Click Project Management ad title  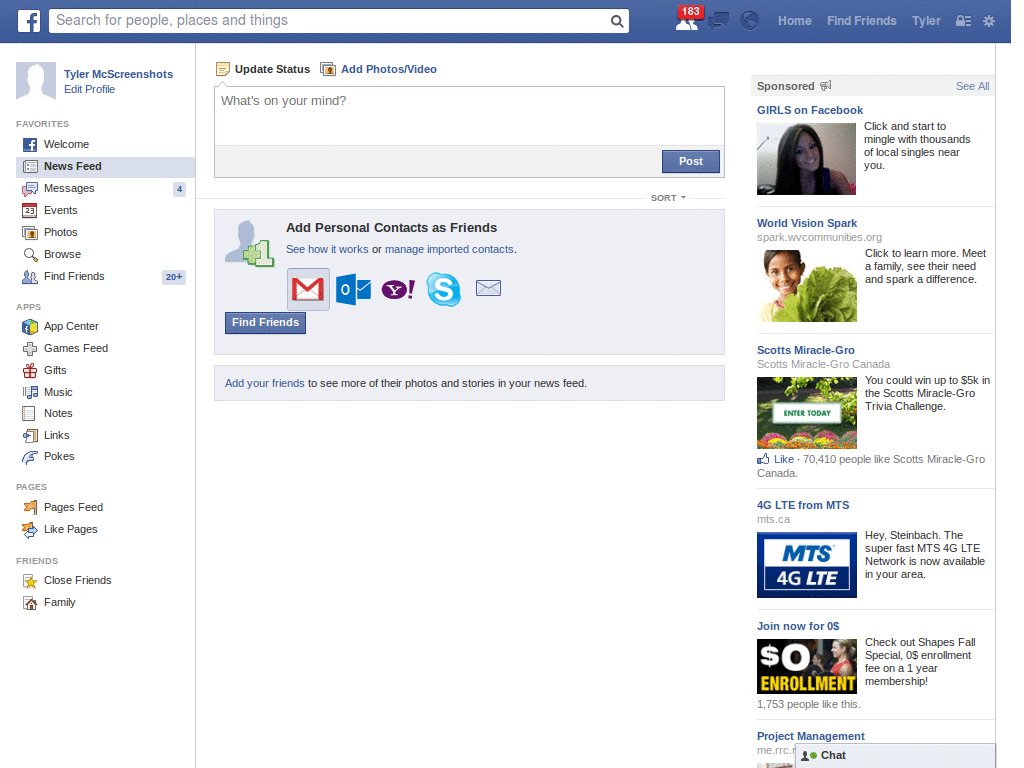click(x=810, y=736)
